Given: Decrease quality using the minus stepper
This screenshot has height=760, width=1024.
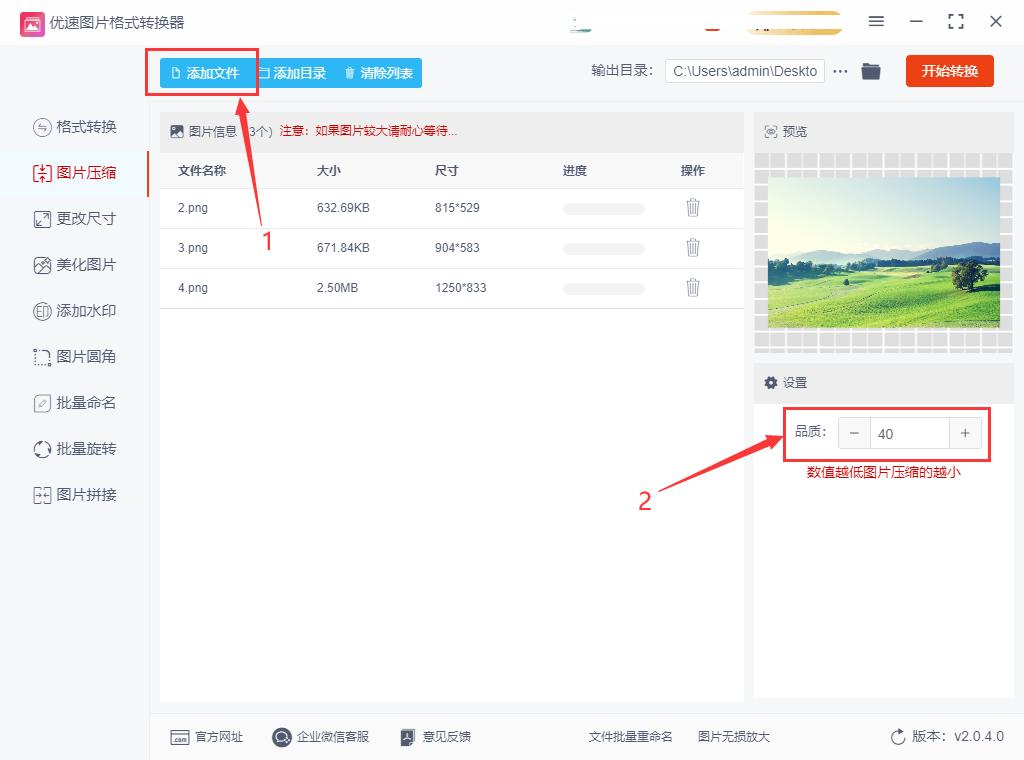Looking at the screenshot, I should point(853,433).
